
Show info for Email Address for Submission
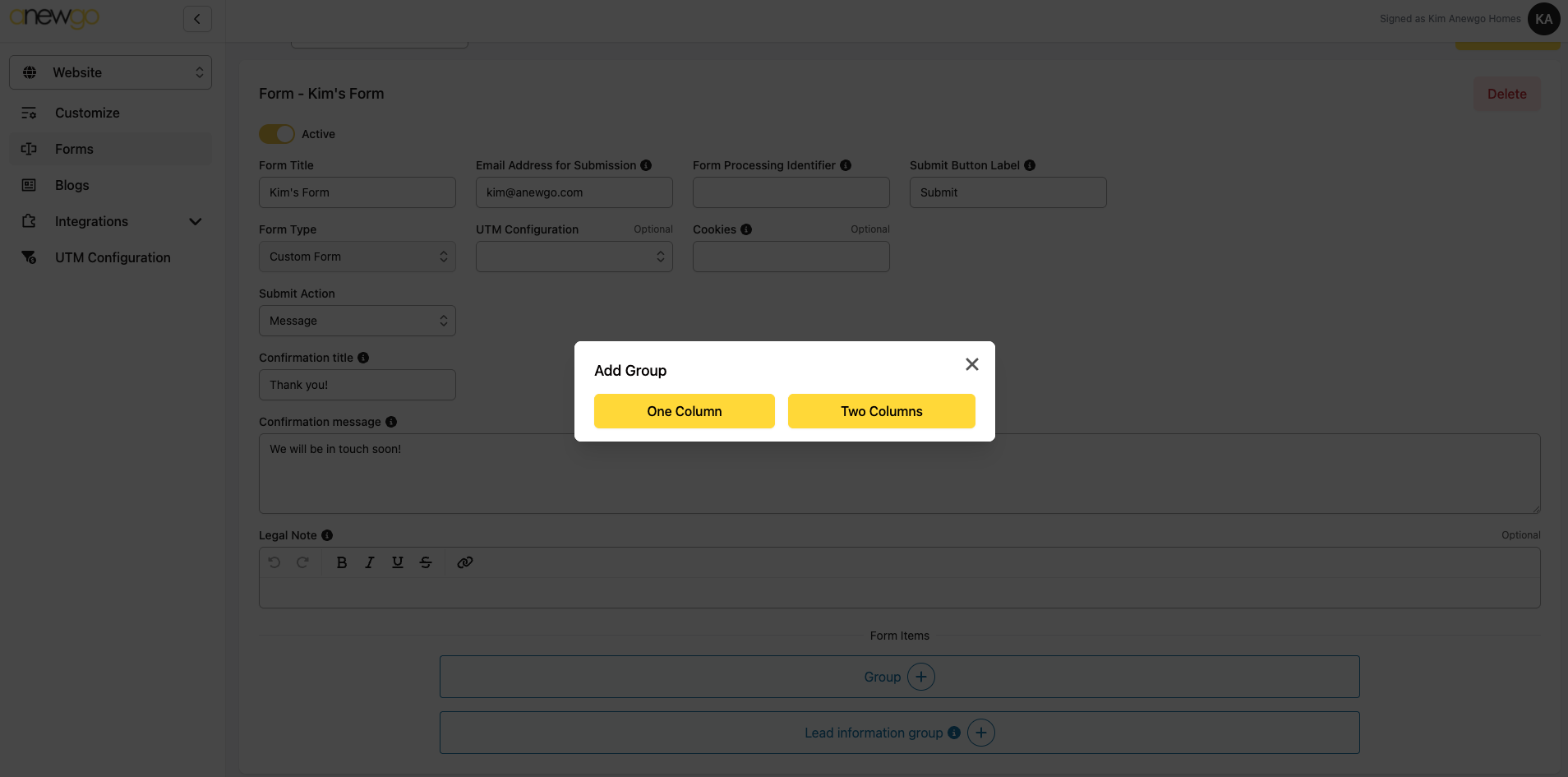(646, 165)
